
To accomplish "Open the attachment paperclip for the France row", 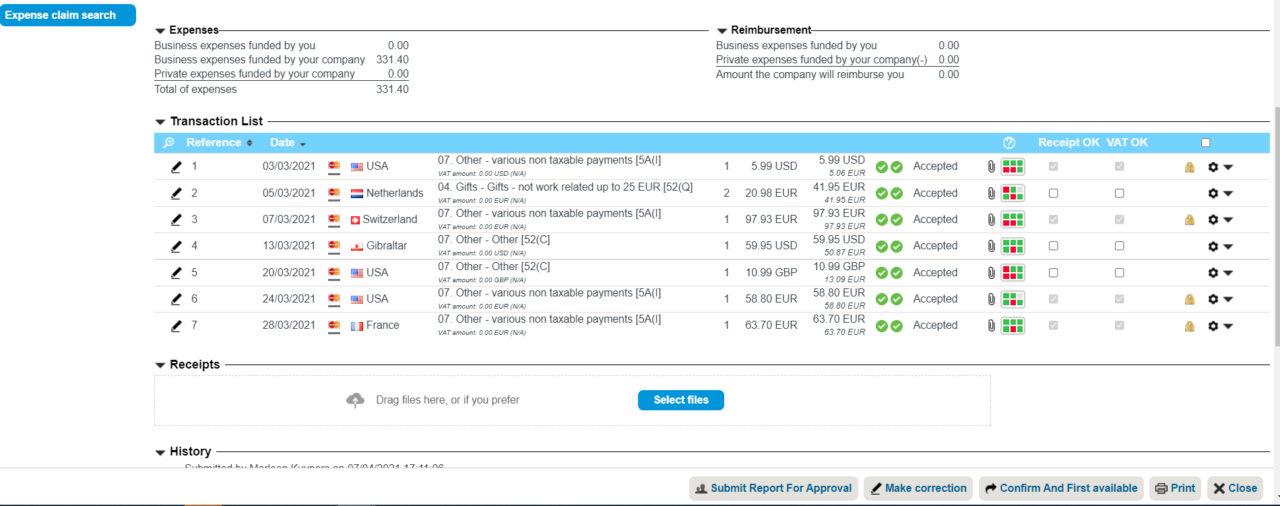I will coord(991,325).
